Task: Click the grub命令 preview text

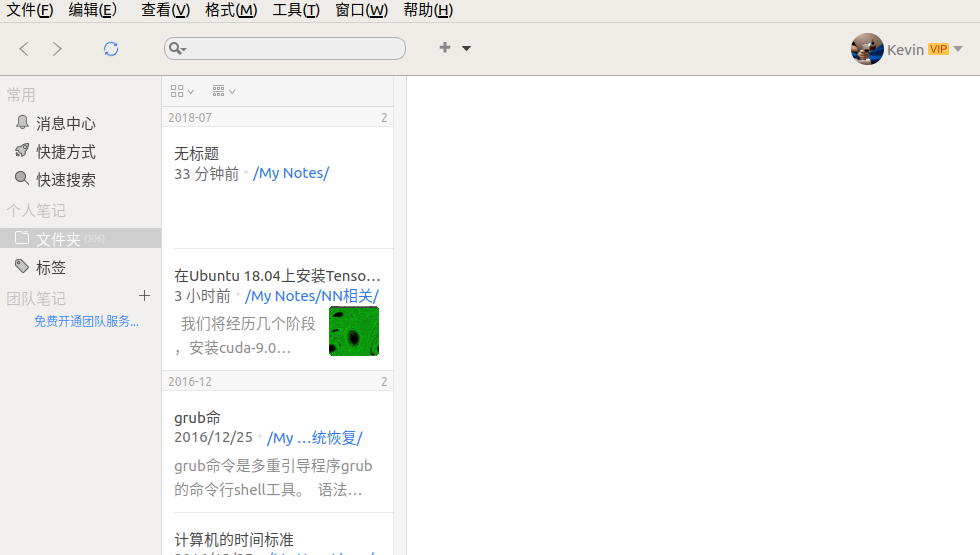Action: (x=273, y=478)
